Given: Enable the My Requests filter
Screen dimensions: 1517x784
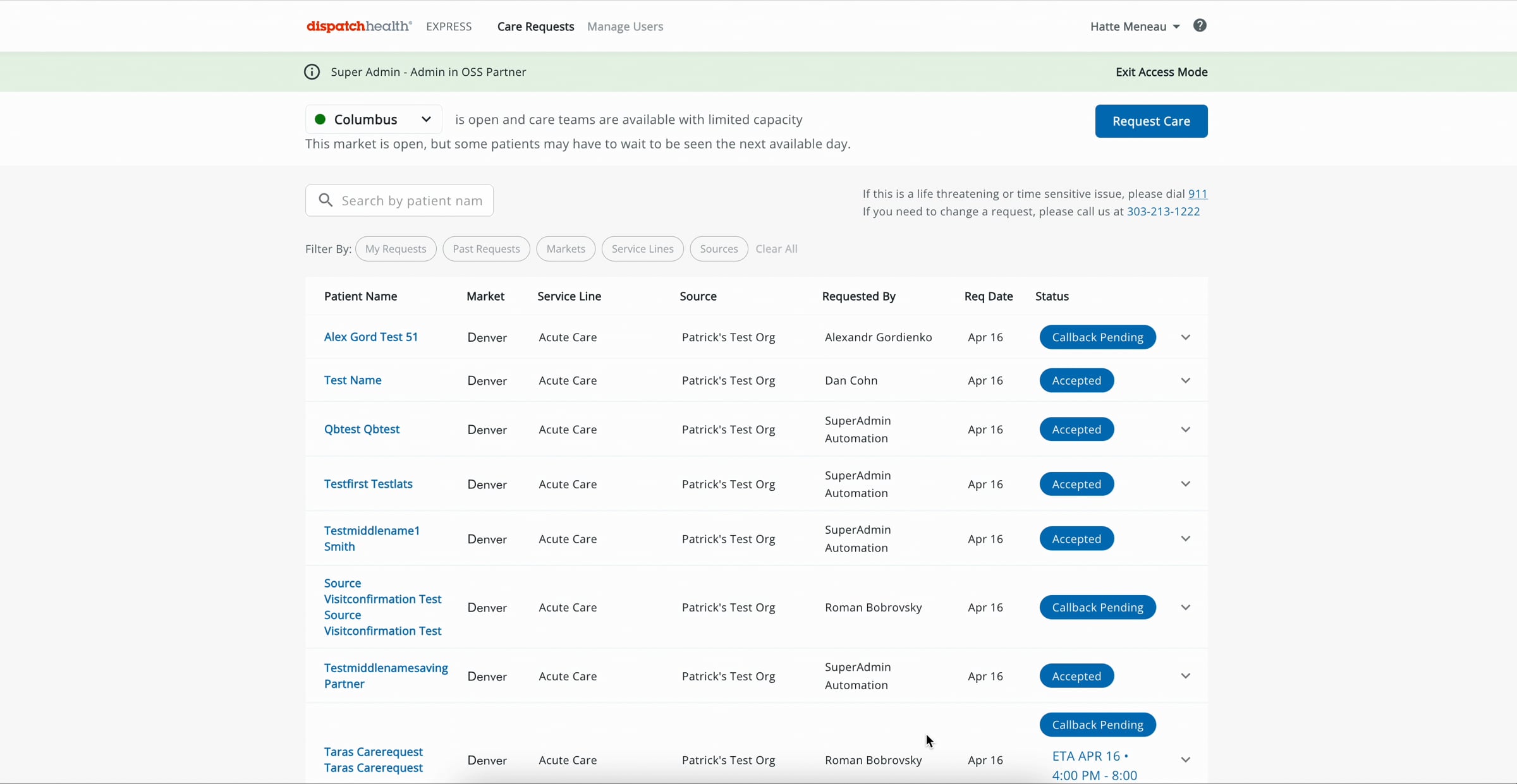Looking at the screenshot, I should click(x=395, y=249).
